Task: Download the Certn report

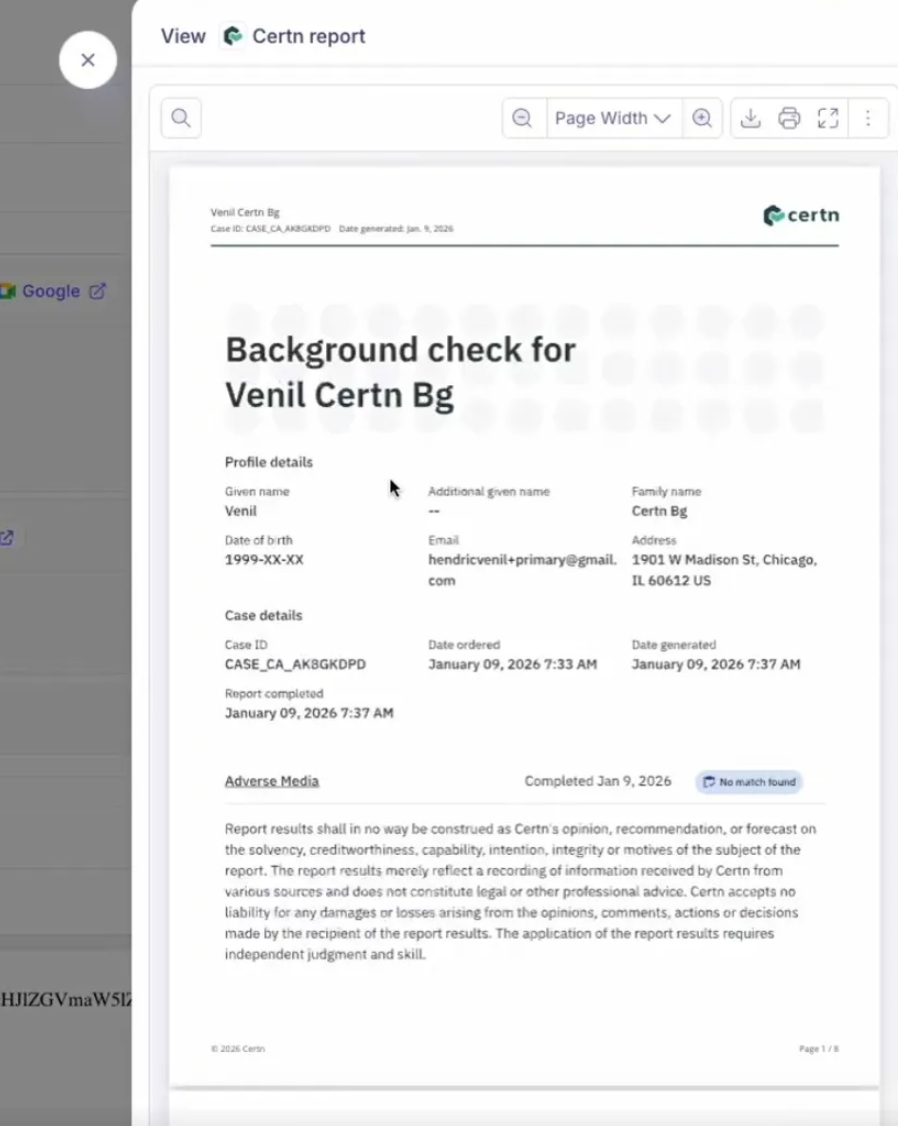Action: (x=750, y=118)
